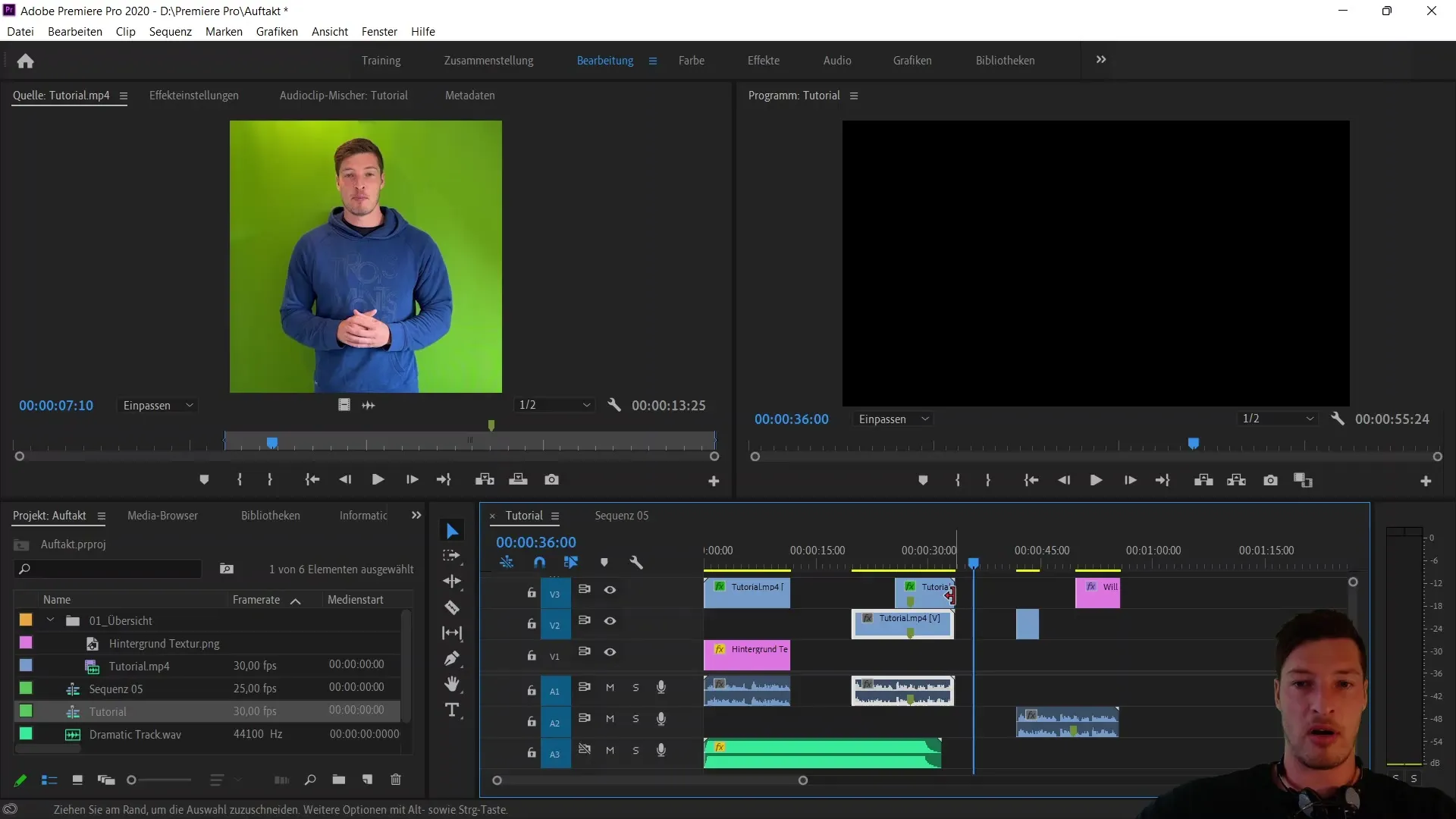Toggle Linked Selection in timeline
The height and width of the screenshot is (819, 1456).
point(571,562)
